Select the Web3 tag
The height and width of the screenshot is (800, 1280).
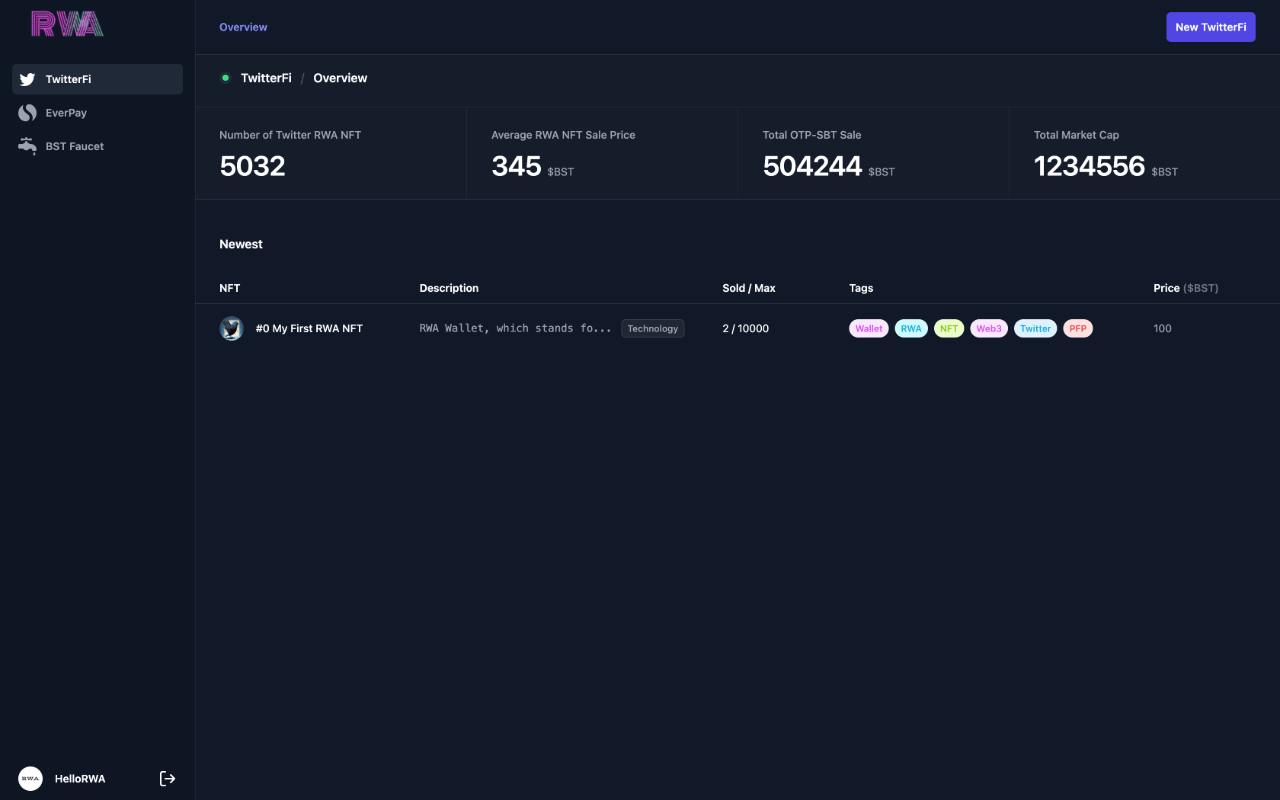(x=988, y=328)
